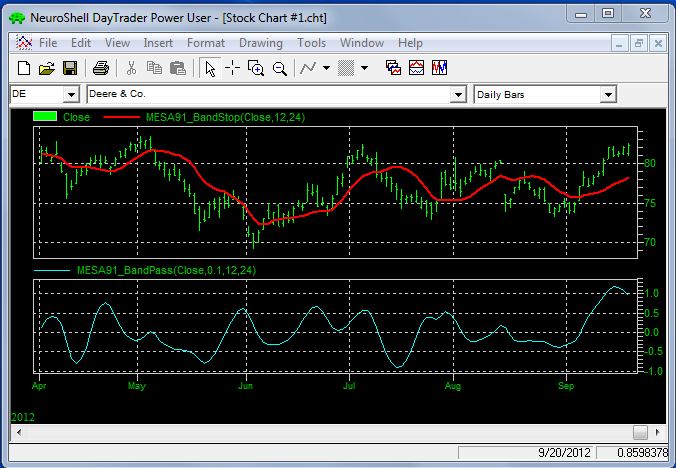This screenshot has height=468, width=676.
Task: Open the Tools menu
Action: click(x=311, y=43)
